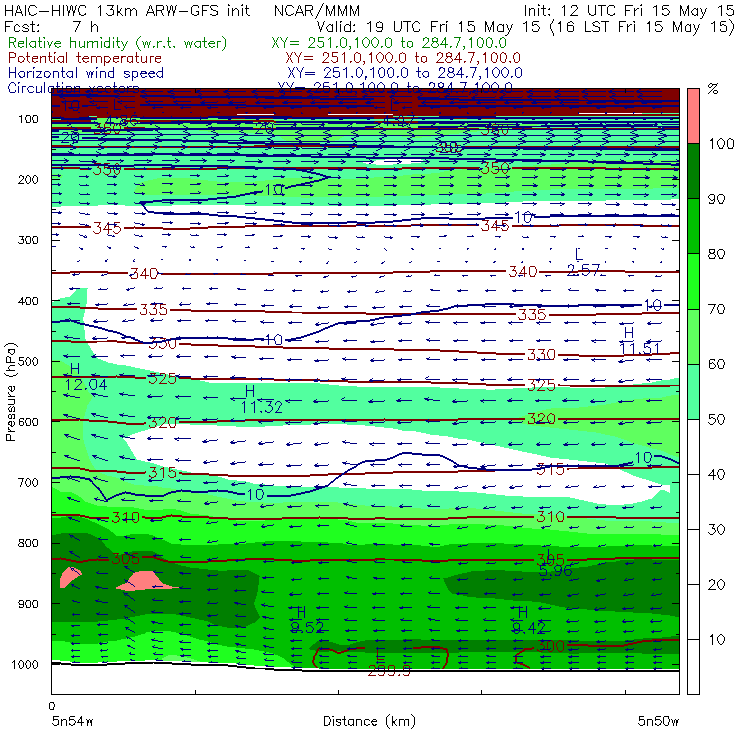This screenshot has height=740, width=740.
Task: Click the '5.96' wind value label
Action: click(555, 571)
